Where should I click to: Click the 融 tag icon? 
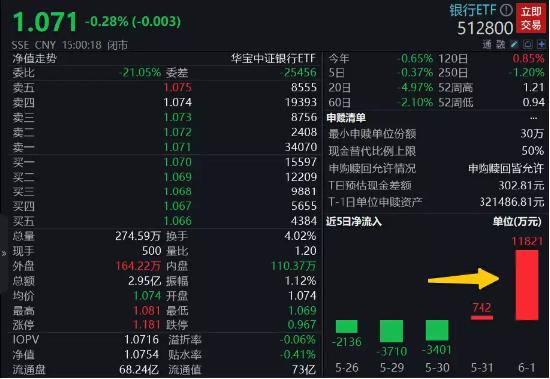501,44
